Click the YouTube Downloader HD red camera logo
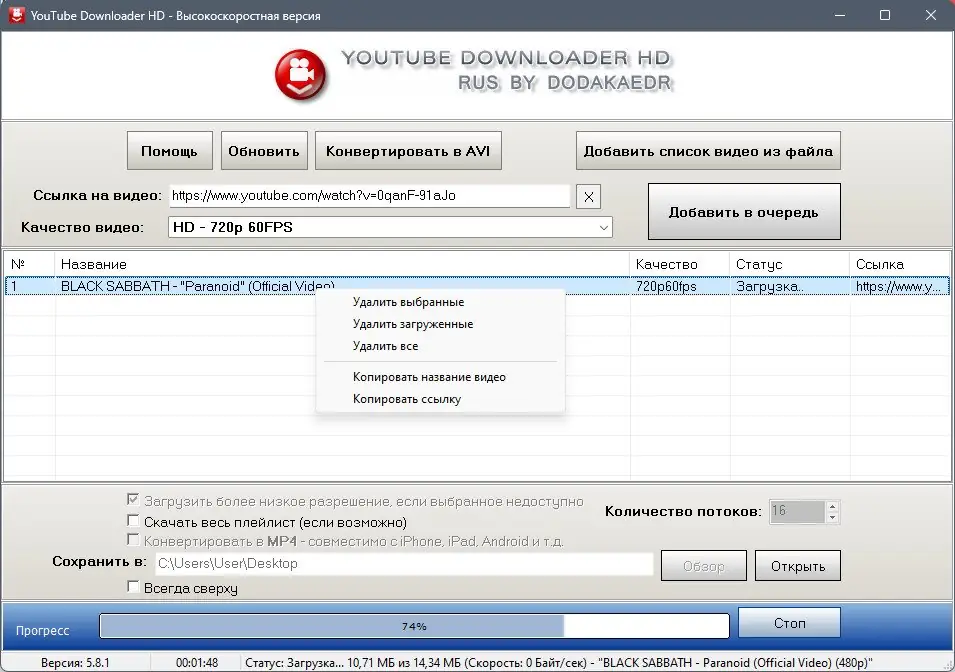 coord(300,74)
